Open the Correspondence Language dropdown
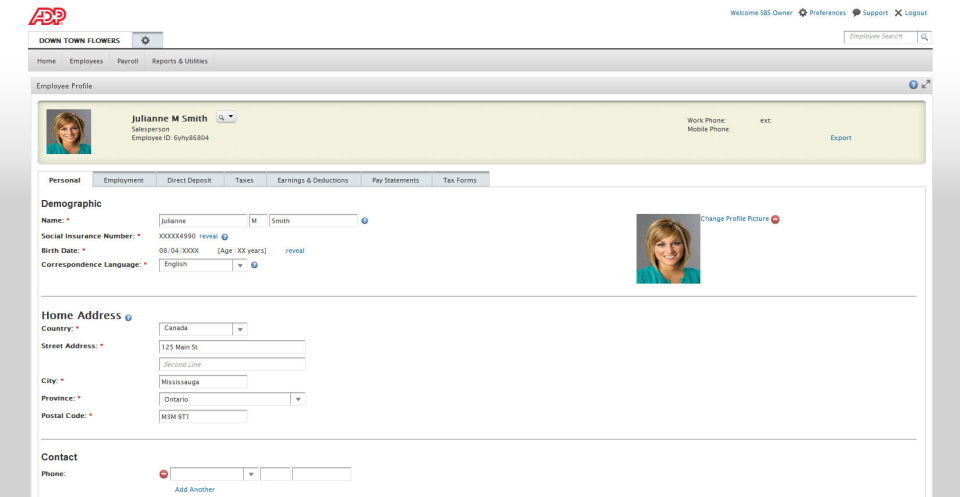The width and height of the screenshot is (960, 497). (x=239, y=265)
